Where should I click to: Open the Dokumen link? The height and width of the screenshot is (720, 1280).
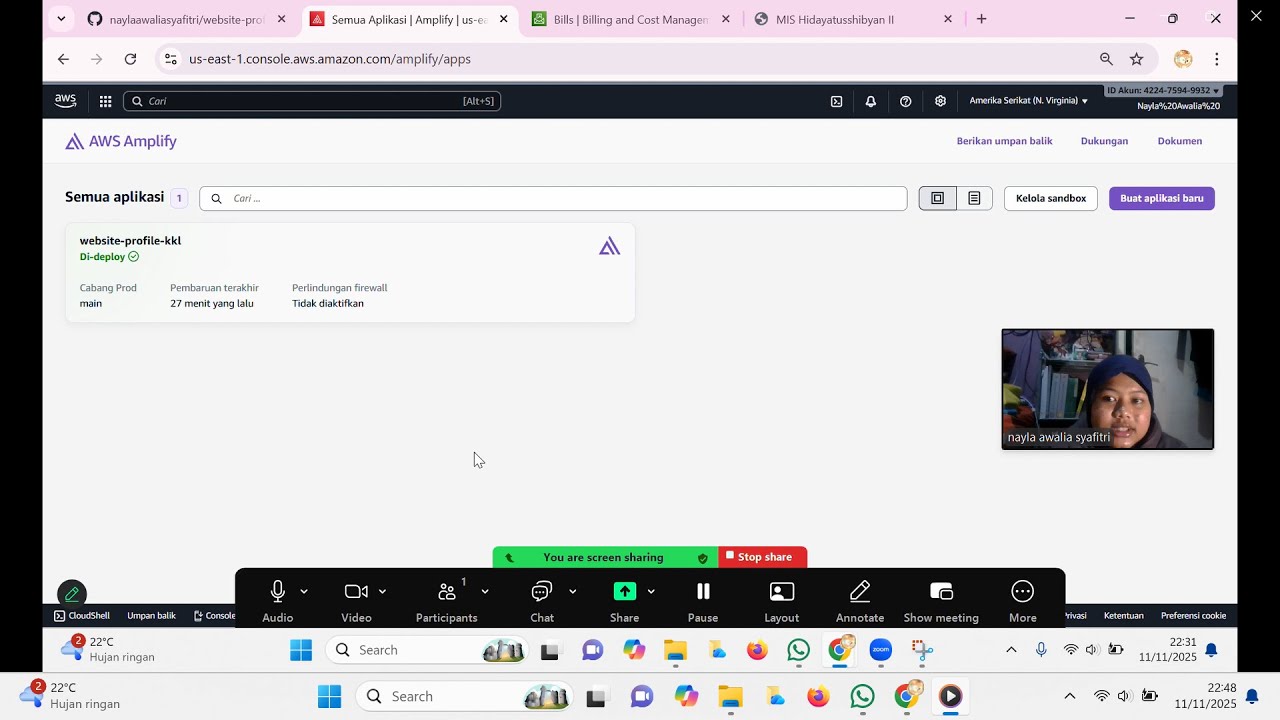pos(1180,141)
